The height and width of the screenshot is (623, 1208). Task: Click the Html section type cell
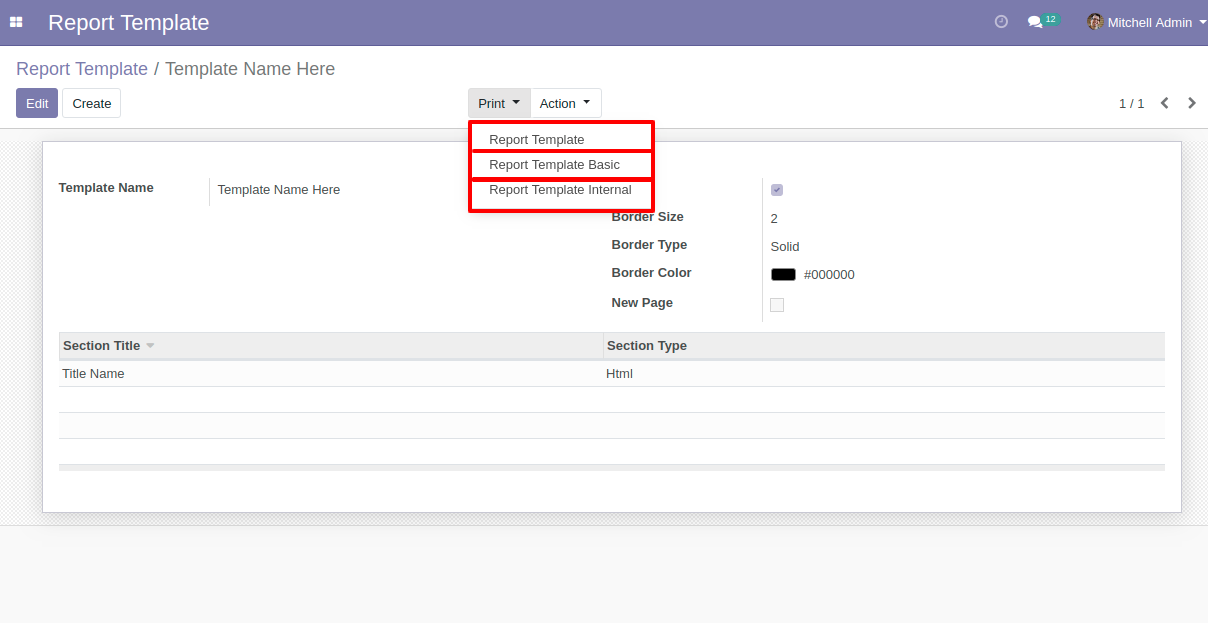pyautogui.click(x=884, y=374)
